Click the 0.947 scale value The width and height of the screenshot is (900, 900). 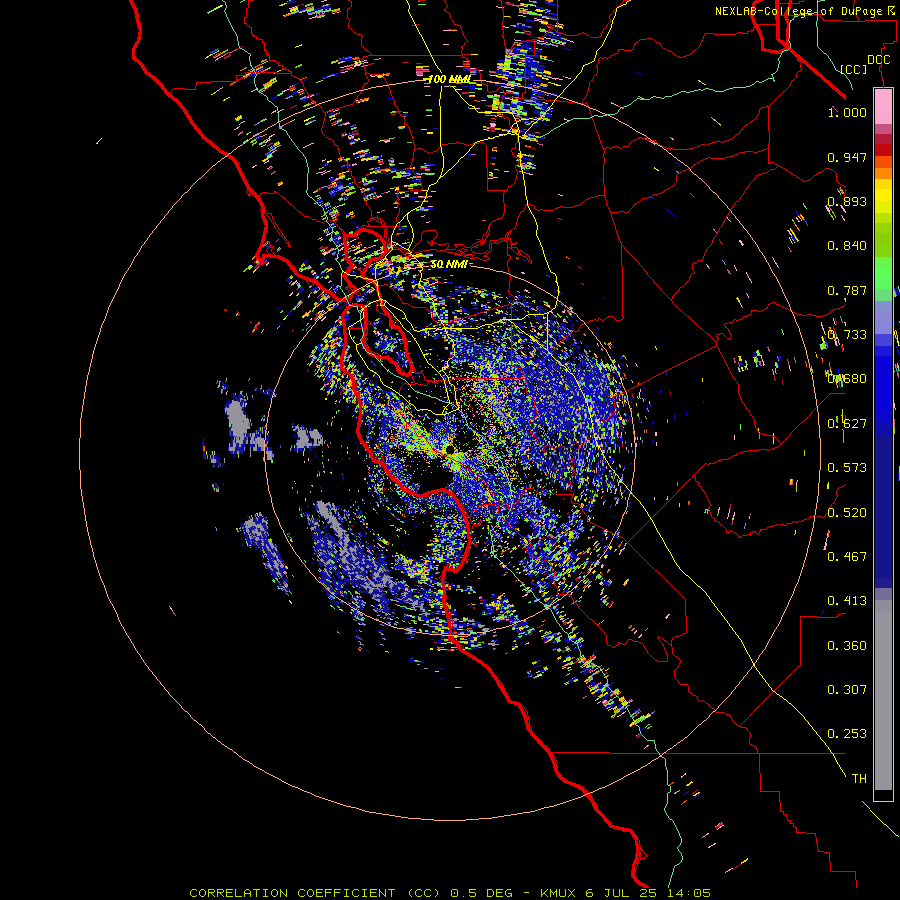pyautogui.click(x=847, y=157)
